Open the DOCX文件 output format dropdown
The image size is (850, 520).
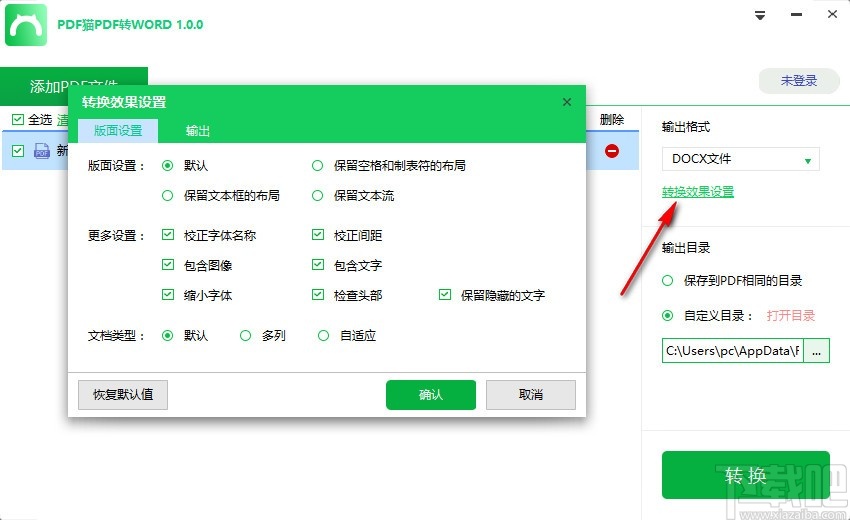click(x=740, y=159)
